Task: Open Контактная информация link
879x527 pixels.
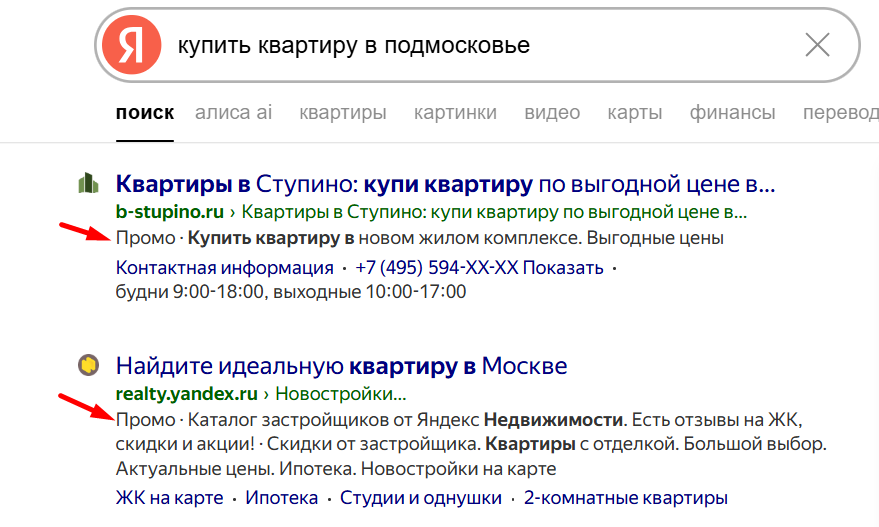Action: coord(225,268)
